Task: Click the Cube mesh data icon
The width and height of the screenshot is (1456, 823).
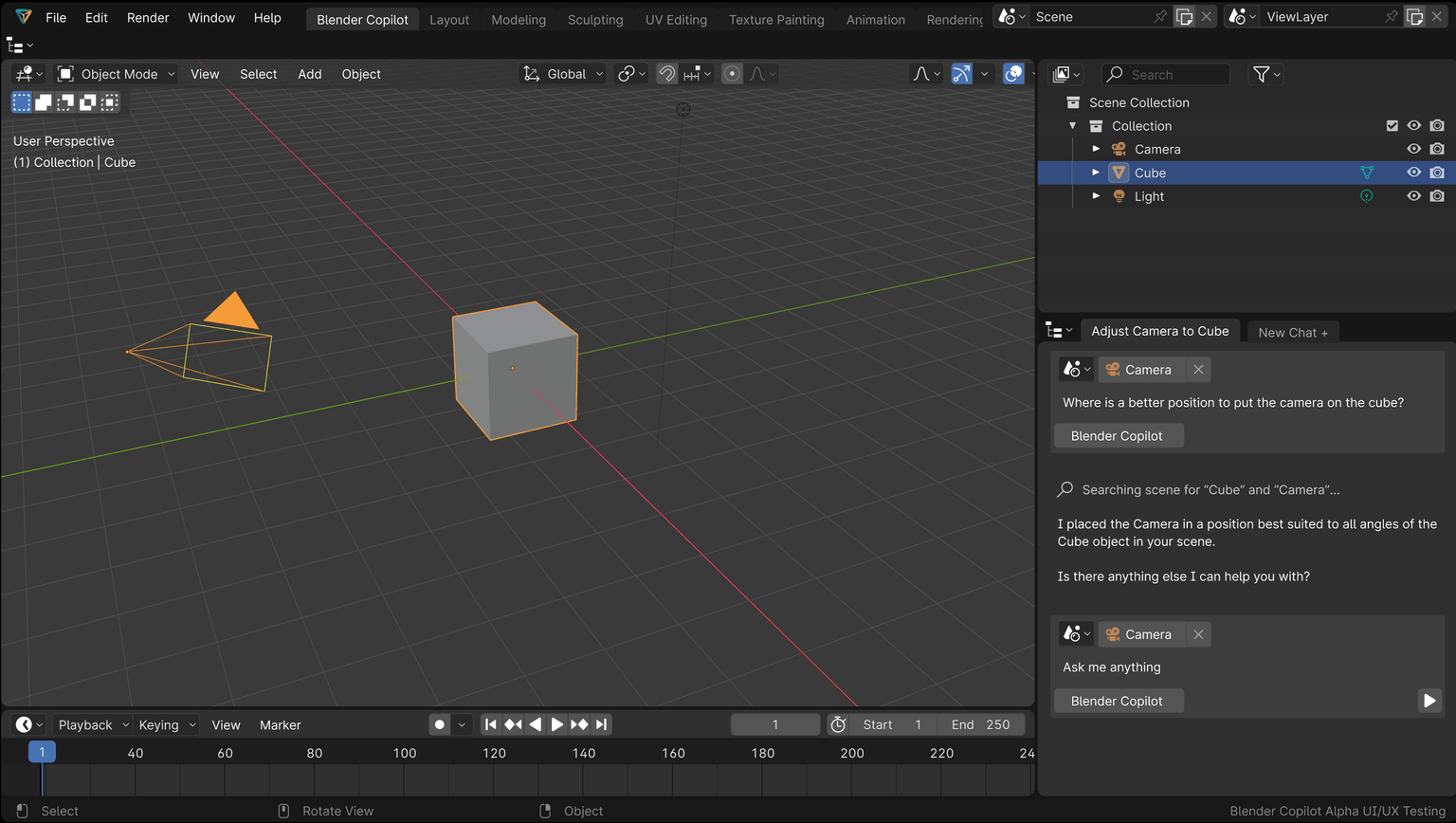Action: pyautogui.click(x=1367, y=173)
